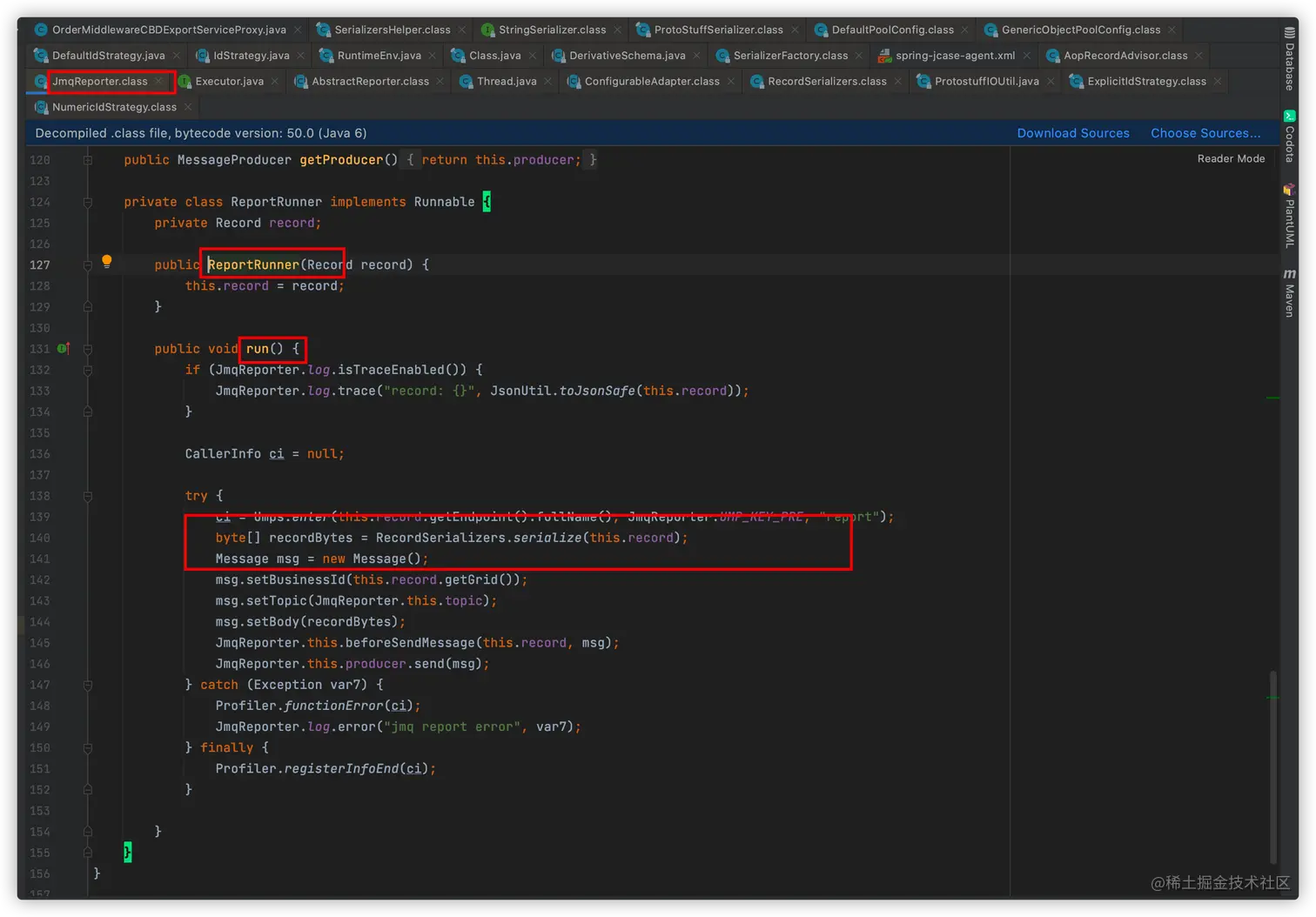Collapse ReportRunner class at line 124
Screen dimensions: 1316x917
tap(88, 202)
